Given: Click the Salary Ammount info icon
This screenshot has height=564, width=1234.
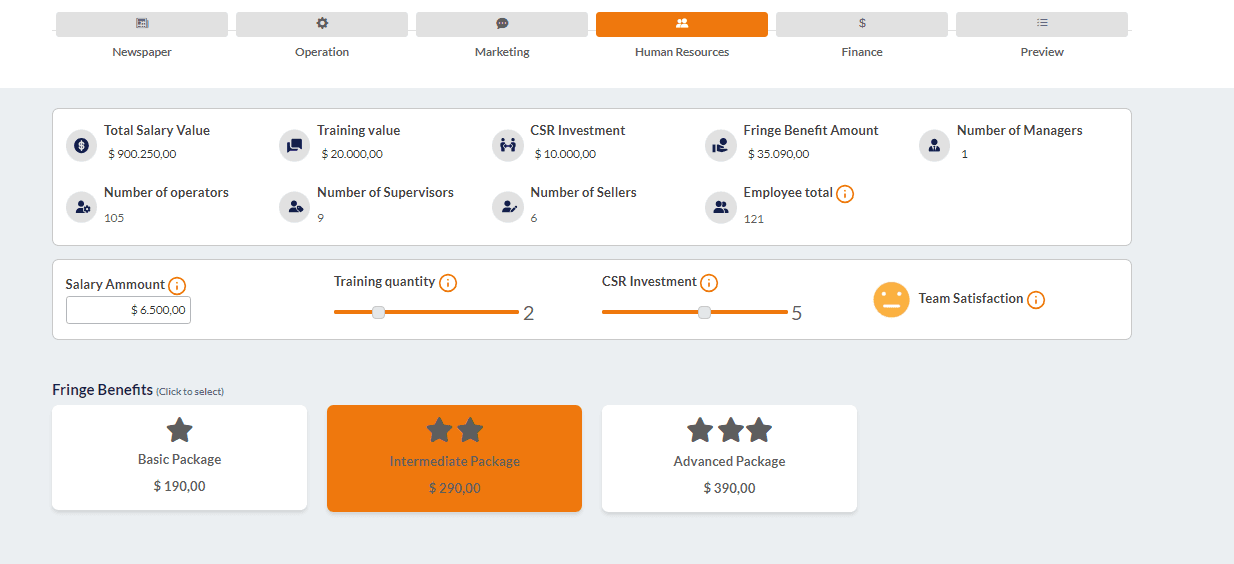Looking at the screenshot, I should [177, 286].
